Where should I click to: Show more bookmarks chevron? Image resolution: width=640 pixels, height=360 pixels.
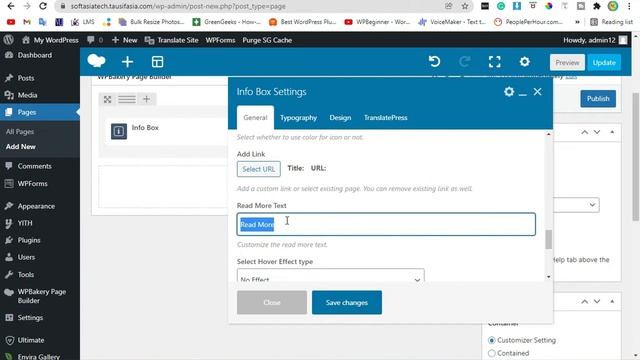point(577,22)
